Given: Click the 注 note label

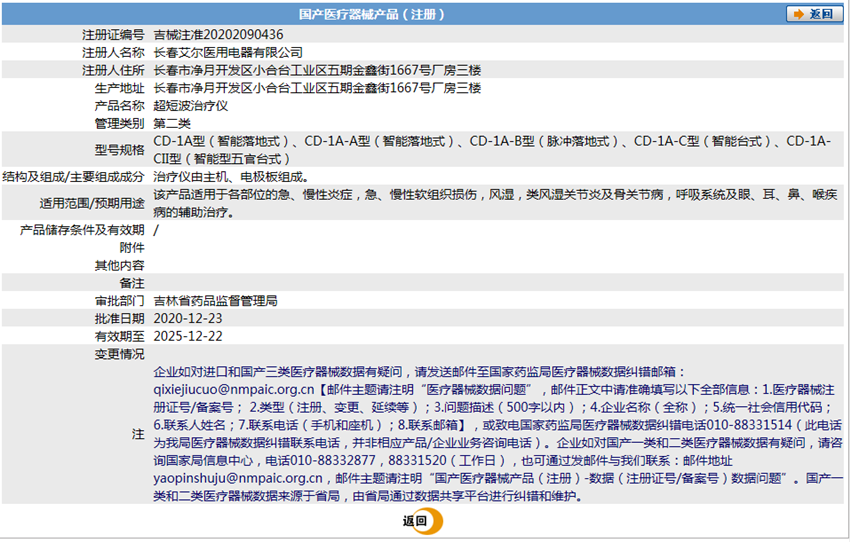Looking at the screenshot, I should point(138,434).
